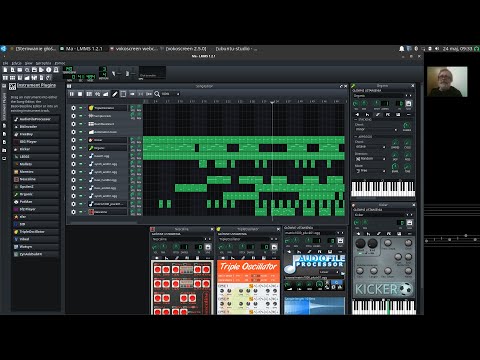Image resolution: width=480 pixels, height=360 pixels.
Task: Click a key on the Organic piano keyboard
Action: [x=383, y=189]
